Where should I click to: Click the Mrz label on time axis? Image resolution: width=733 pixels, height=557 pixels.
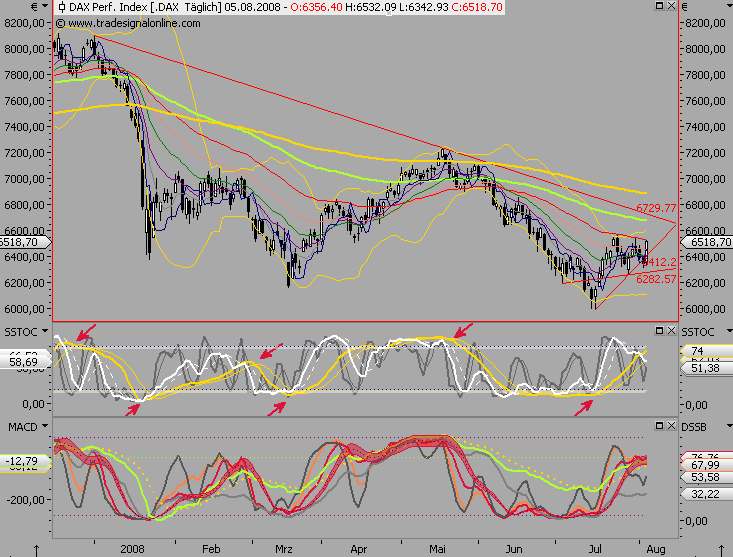[x=284, y=549]
